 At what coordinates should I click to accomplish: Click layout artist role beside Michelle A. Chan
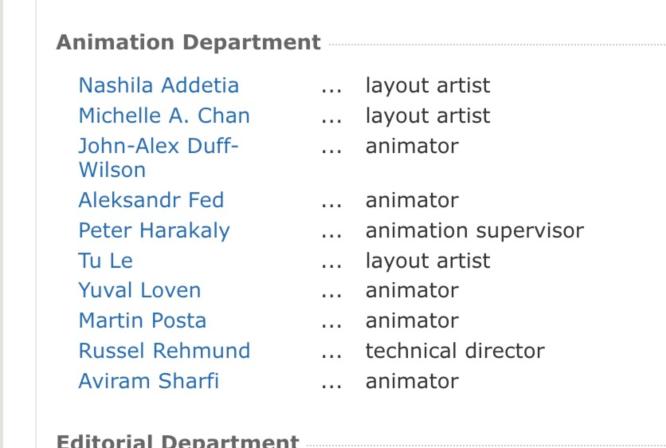pyautogui.click(x=428, y=116)
